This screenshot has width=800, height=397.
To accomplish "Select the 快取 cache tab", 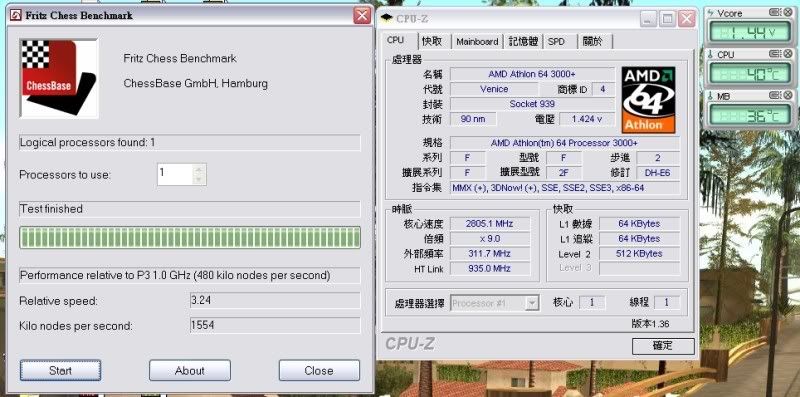I will 432,41.
